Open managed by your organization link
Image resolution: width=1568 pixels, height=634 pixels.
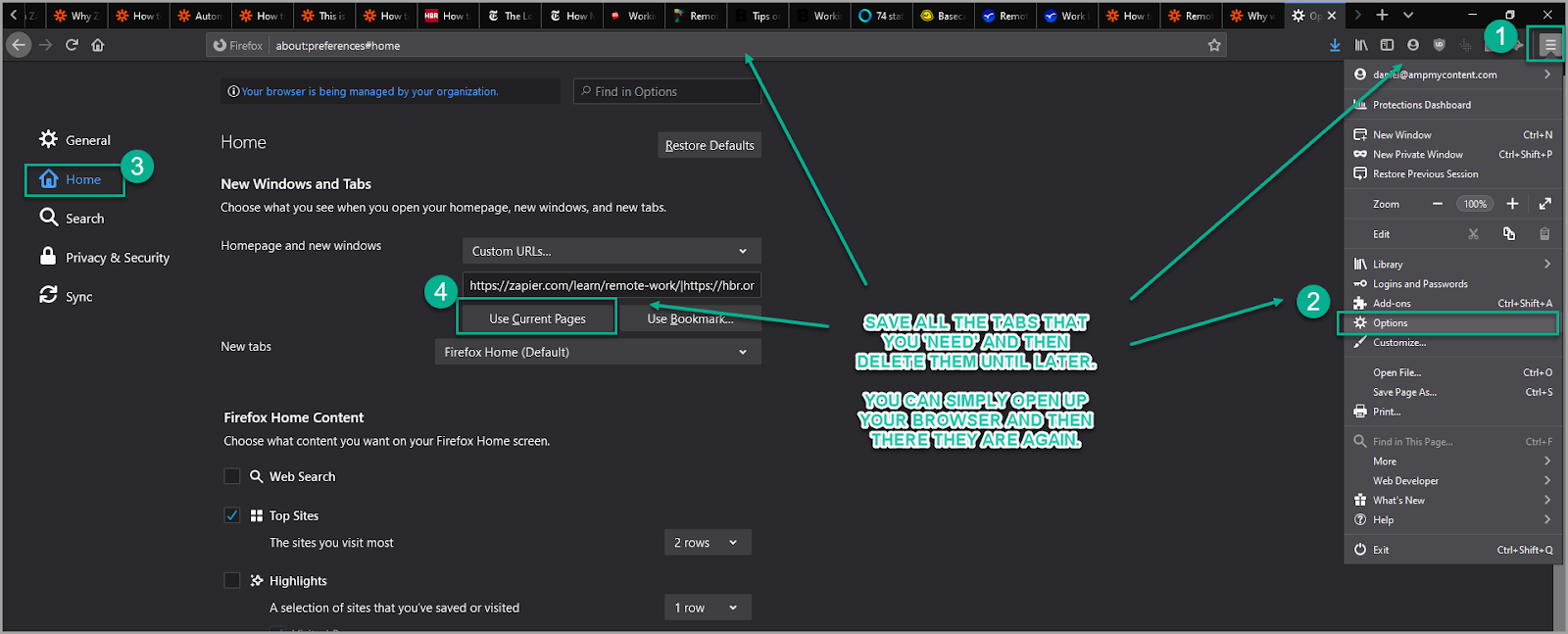click(369, 91)
